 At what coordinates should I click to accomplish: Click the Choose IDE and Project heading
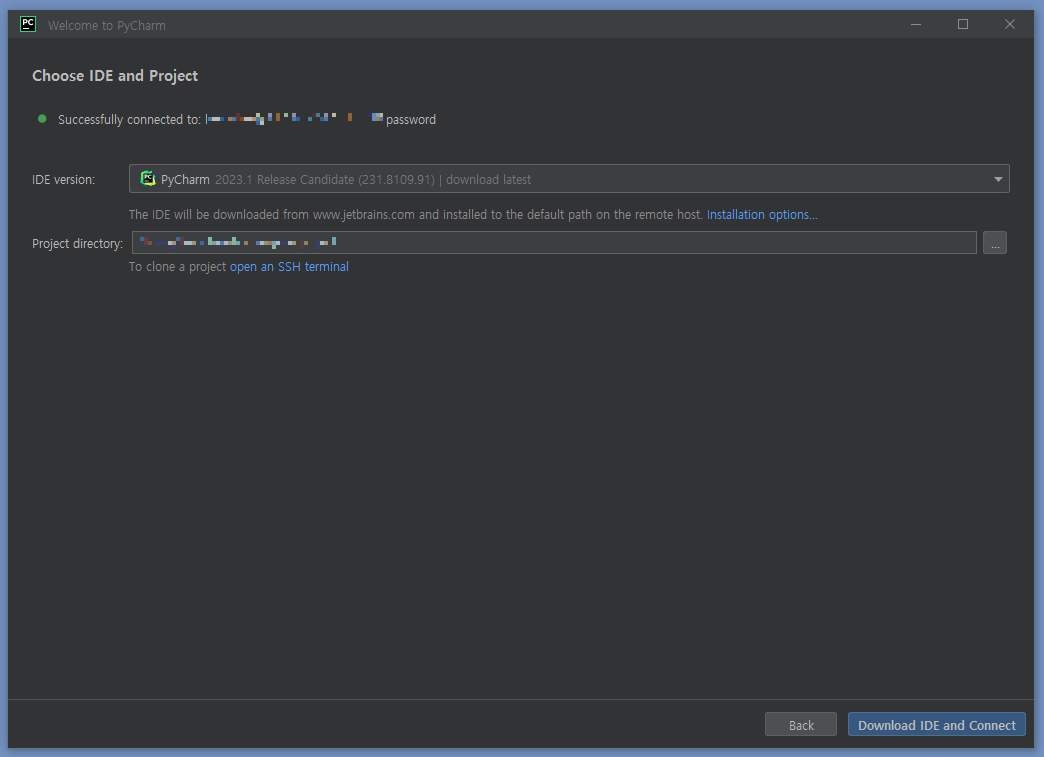(x=115, y=76)
